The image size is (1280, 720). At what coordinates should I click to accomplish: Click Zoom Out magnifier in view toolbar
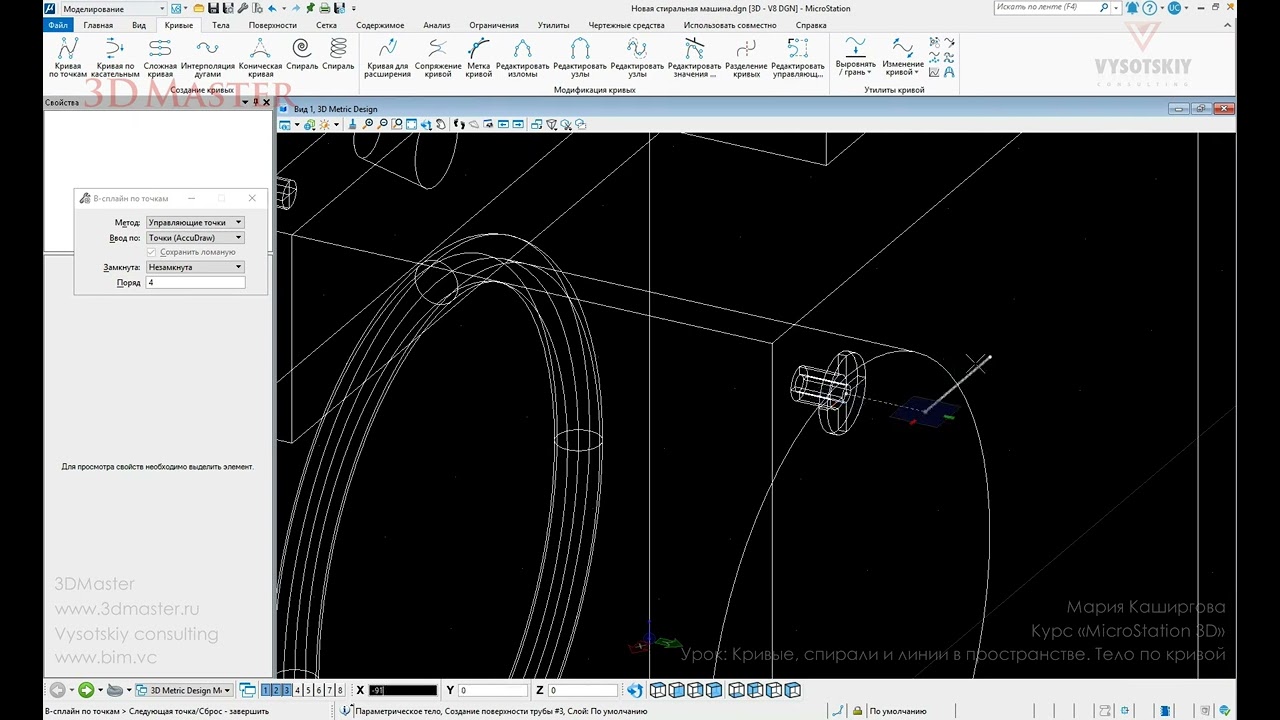(382, 124)
